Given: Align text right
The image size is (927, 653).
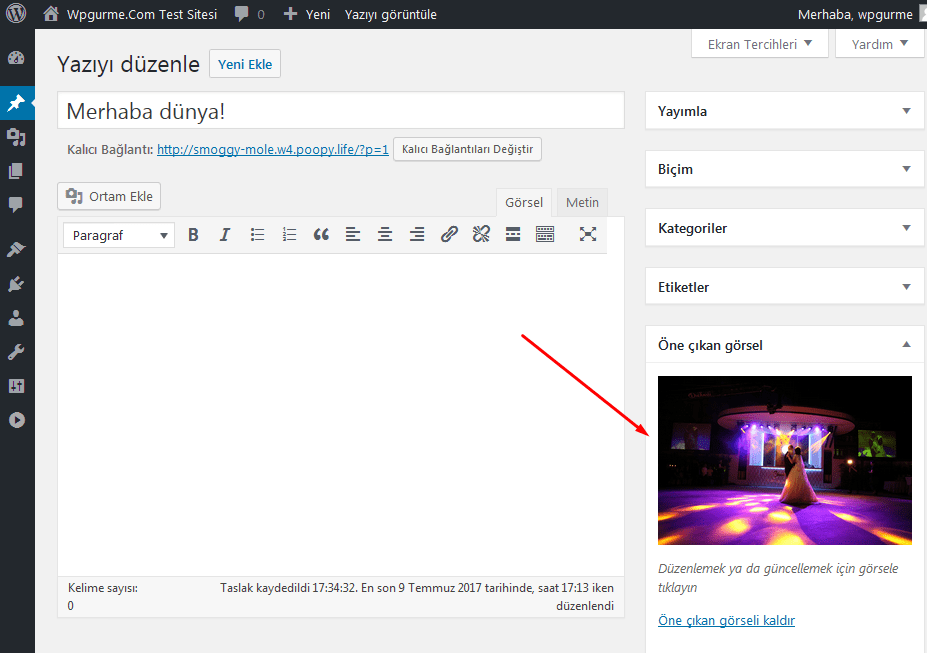Looking at the screenshot, I should coord(417,235).
